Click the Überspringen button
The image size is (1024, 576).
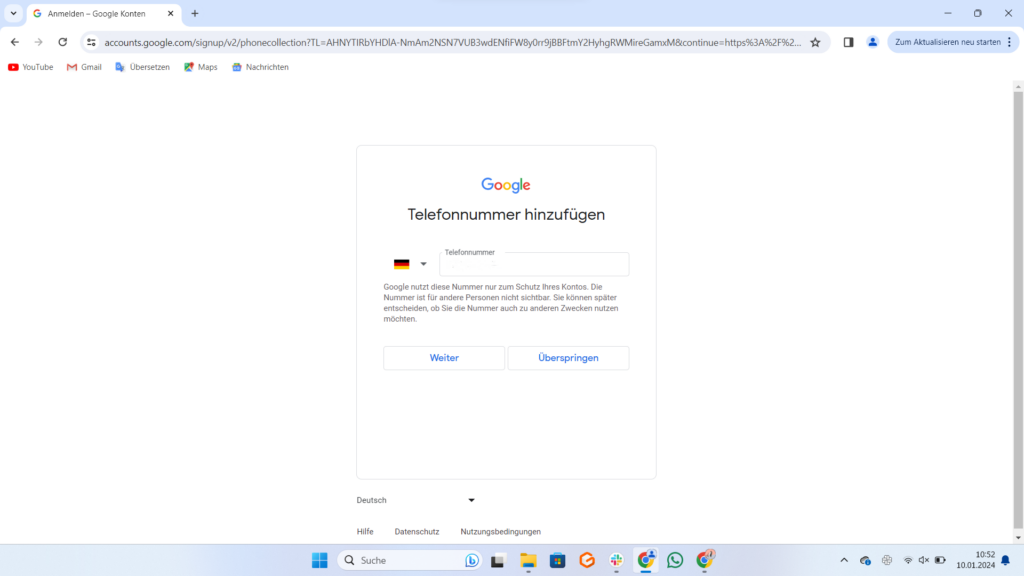[568, 358]
